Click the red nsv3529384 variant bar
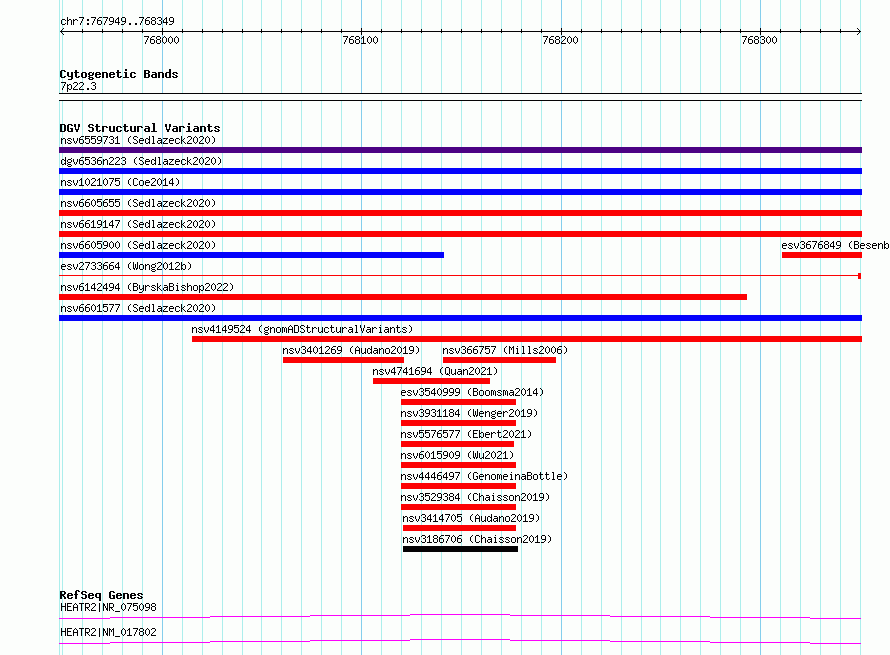This screenshot has height=655, width=890. (459, 507)
